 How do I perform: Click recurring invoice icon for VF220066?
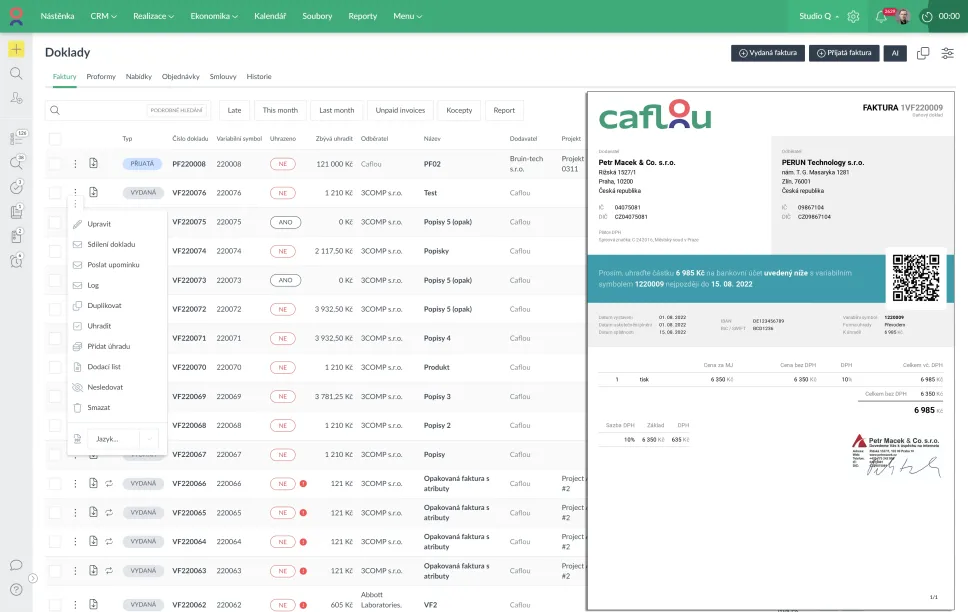[x=108, y=483]
